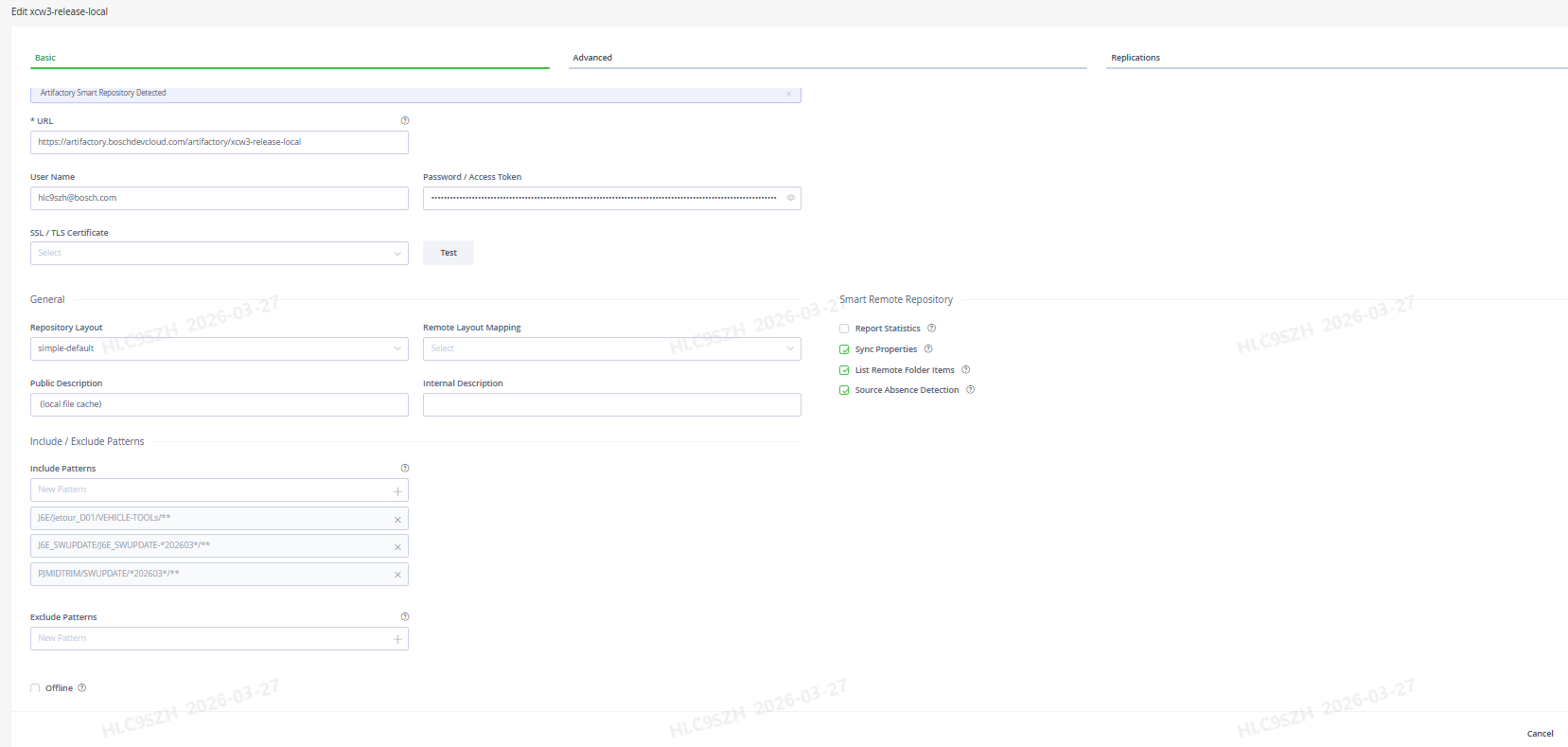Disable Source Absence Detection checkbox
The height and width of the screenshot is (747, 1568).
844,390
